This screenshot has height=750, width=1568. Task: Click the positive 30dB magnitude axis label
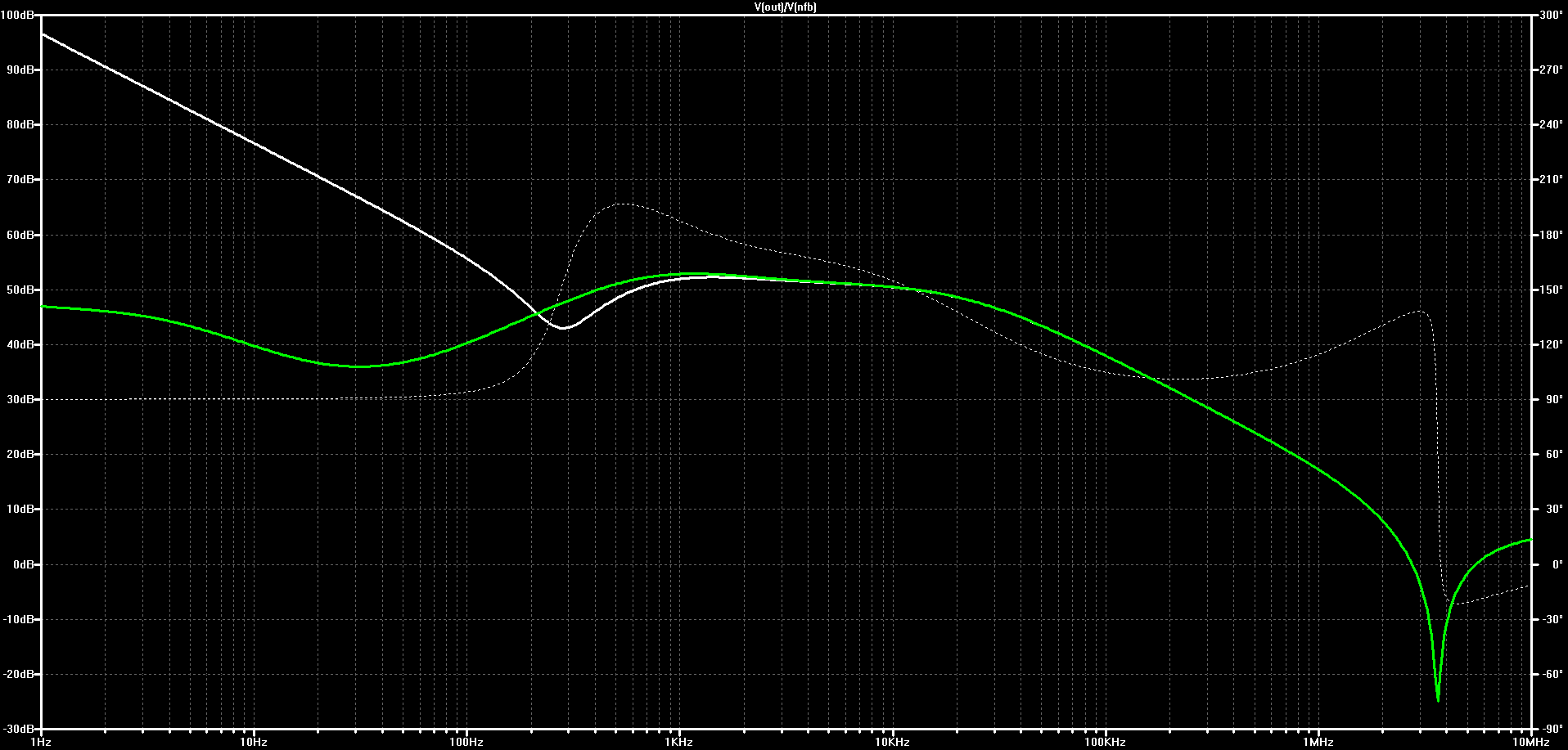[x=20, y=399]
